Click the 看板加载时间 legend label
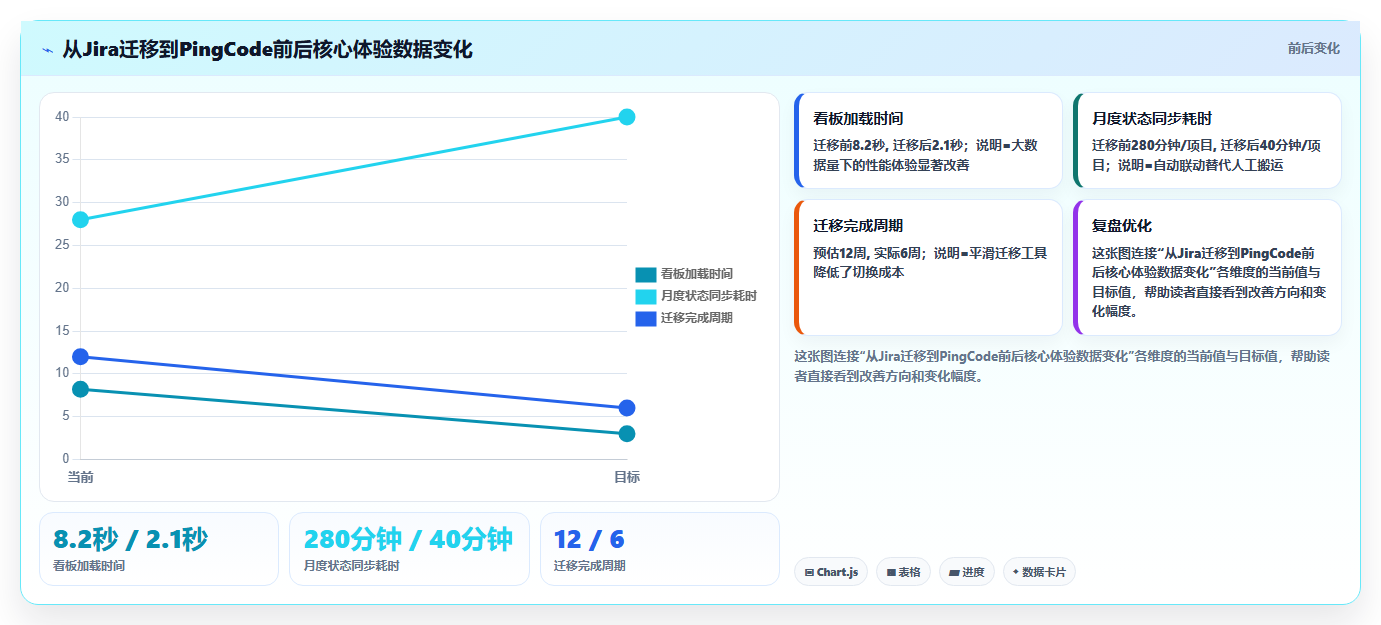 696,274
